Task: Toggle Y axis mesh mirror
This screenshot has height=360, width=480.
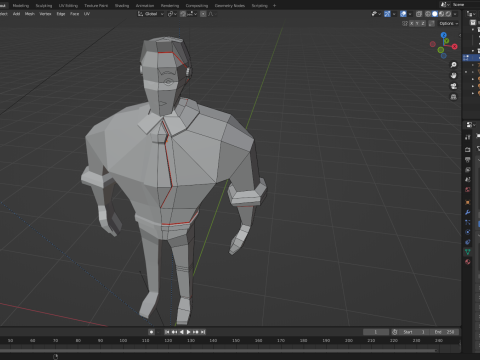Action: (417, 23)
